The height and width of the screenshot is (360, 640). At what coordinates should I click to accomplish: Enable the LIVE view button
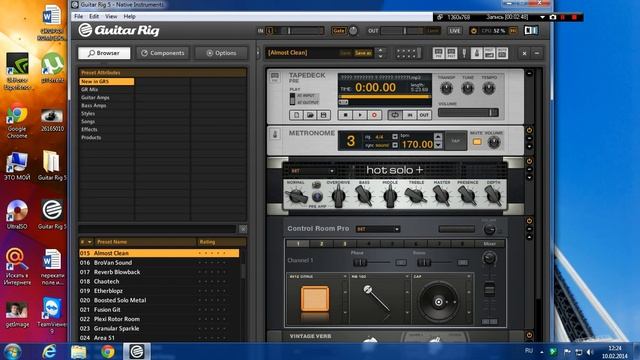point(455,31)
